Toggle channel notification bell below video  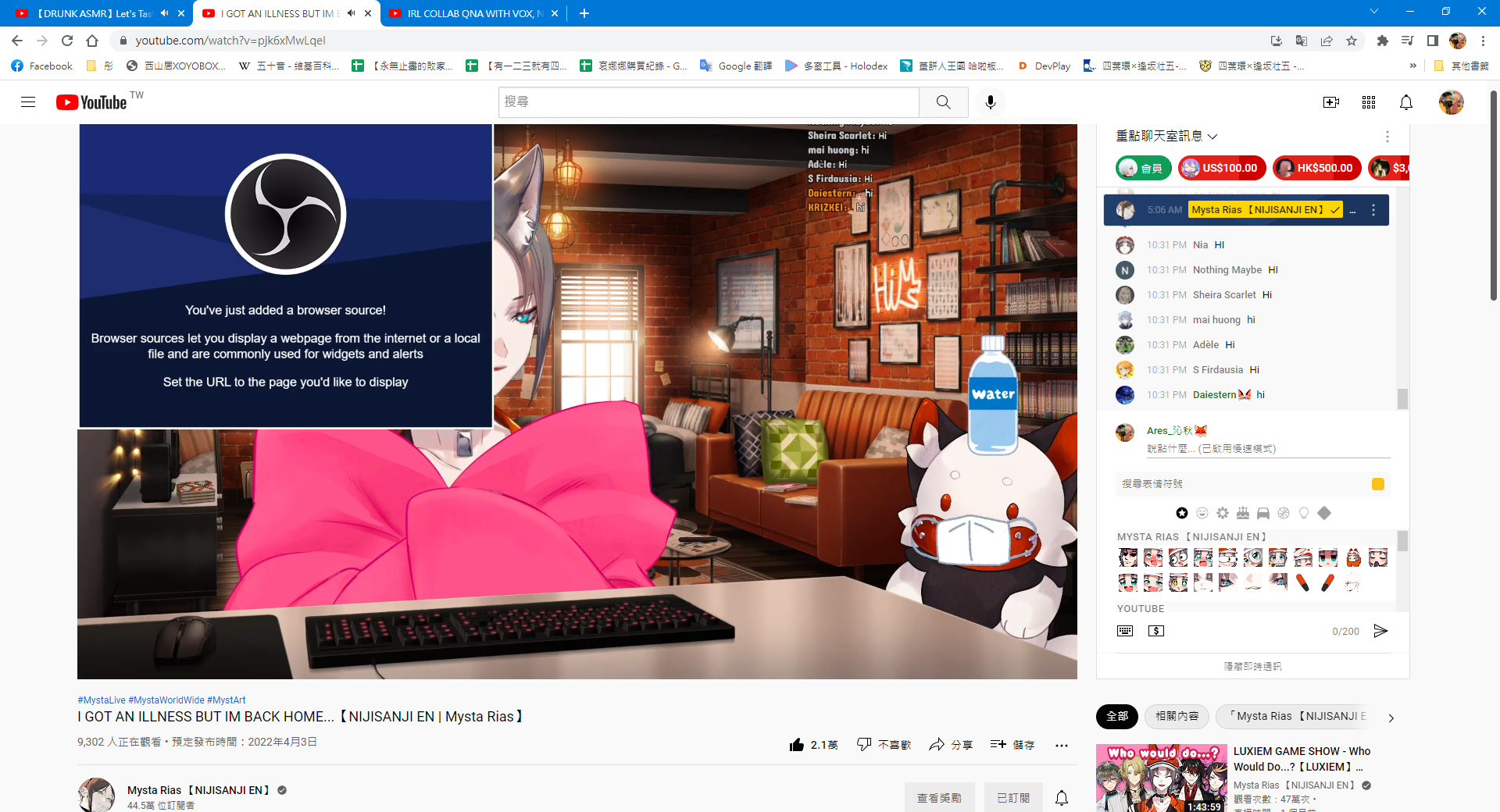click(1062, 798)
